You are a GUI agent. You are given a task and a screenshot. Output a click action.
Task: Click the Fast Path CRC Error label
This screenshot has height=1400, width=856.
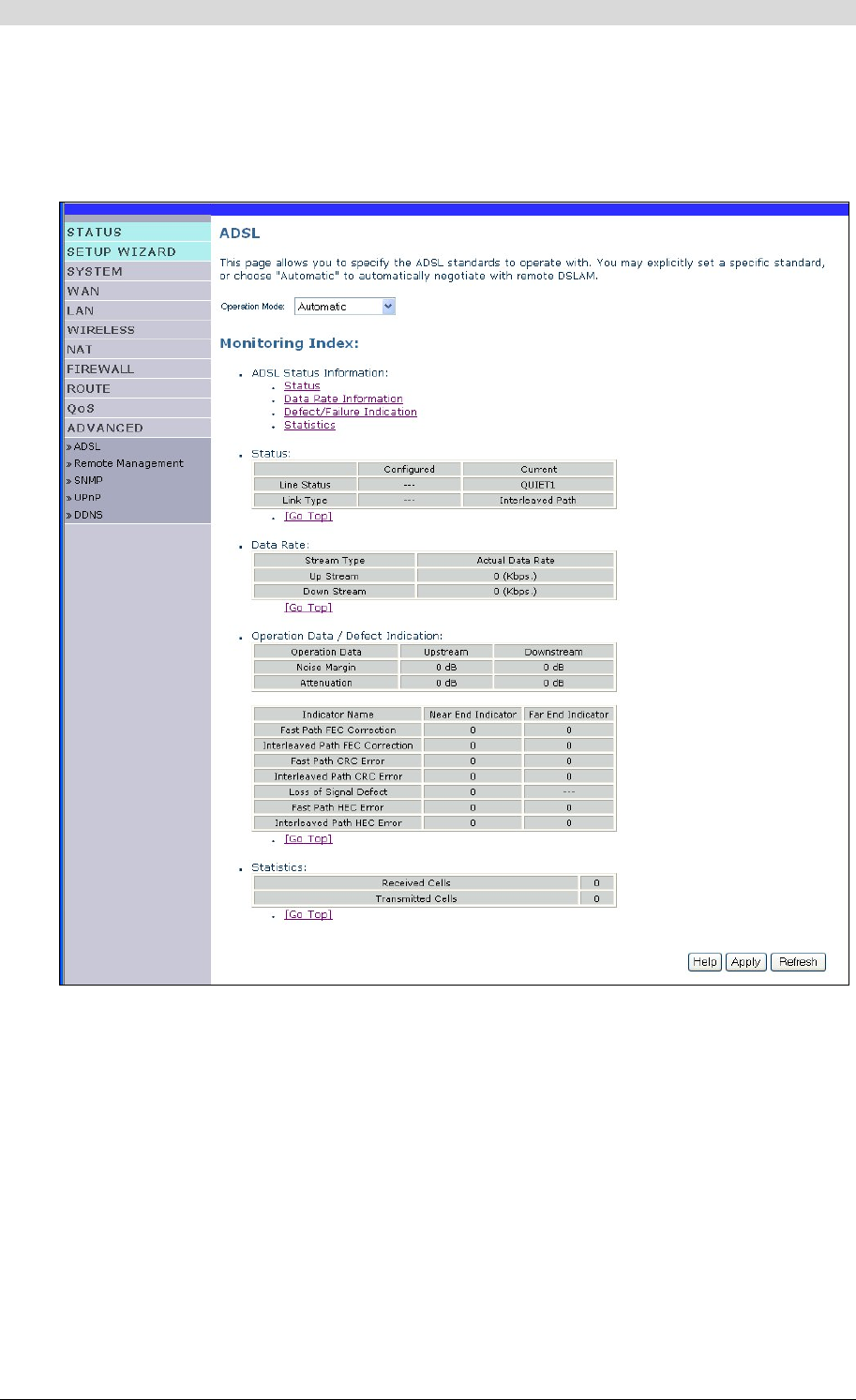pos(338,761)
